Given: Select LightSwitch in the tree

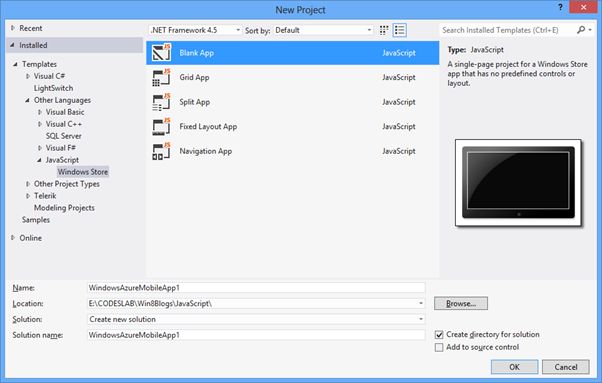Looking at the screenshot, I should point(53,88).
